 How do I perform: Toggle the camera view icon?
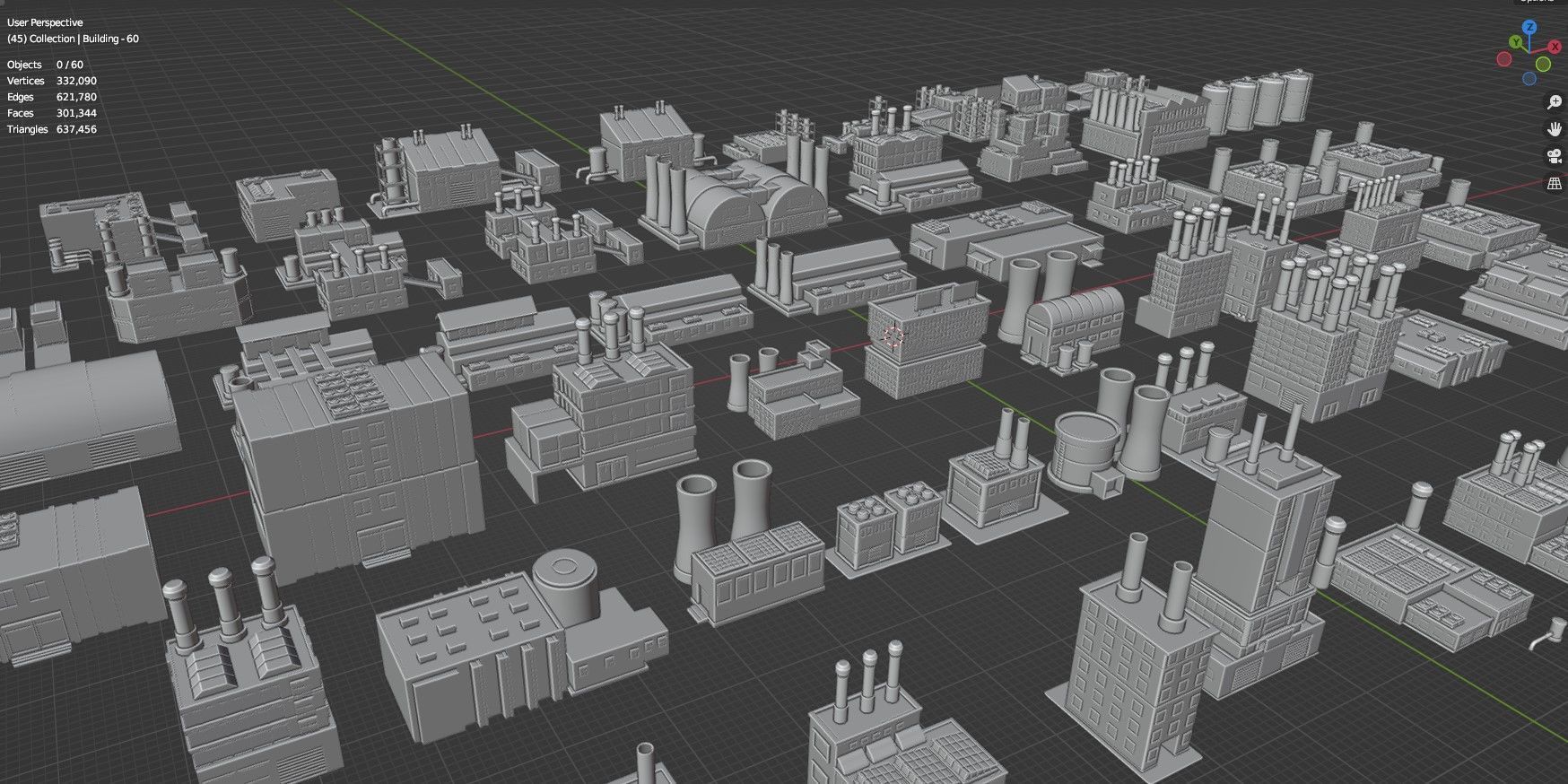[x=1555, y=157]
